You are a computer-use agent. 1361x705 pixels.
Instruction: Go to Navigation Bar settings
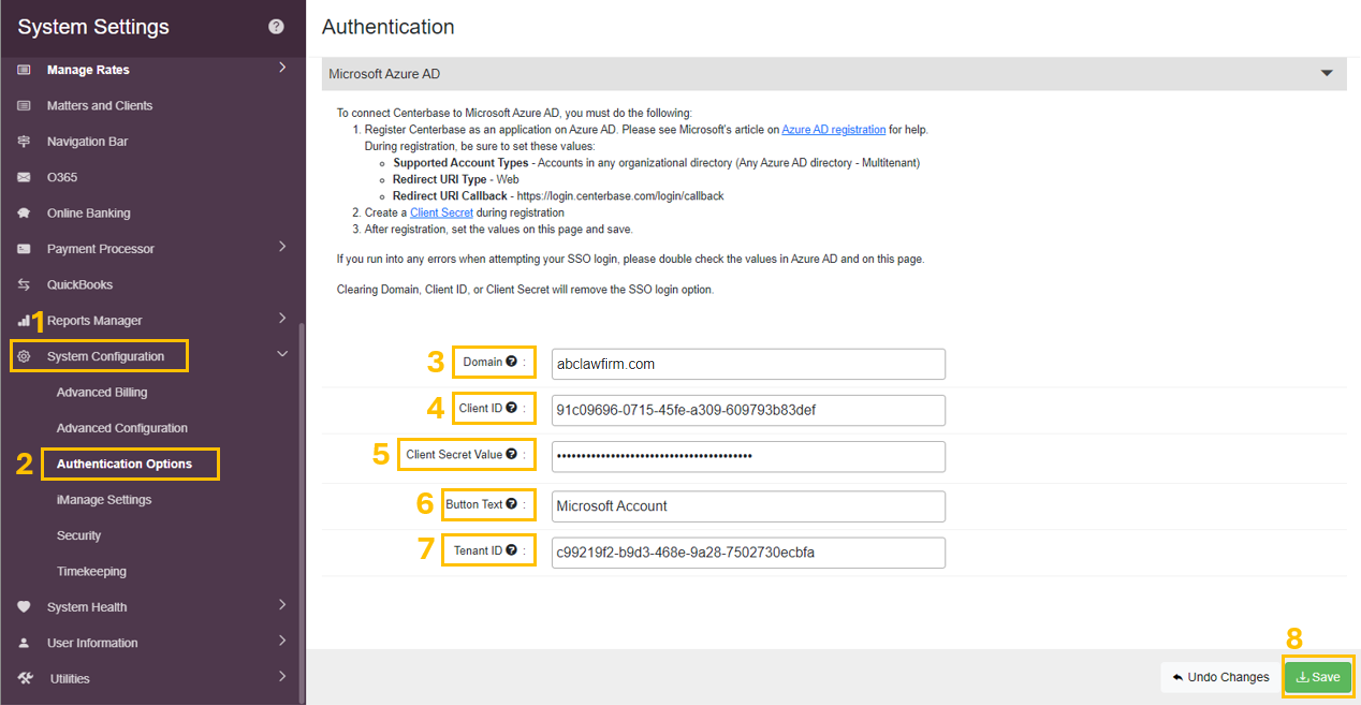pyautogui.click(x=87, y=142)
